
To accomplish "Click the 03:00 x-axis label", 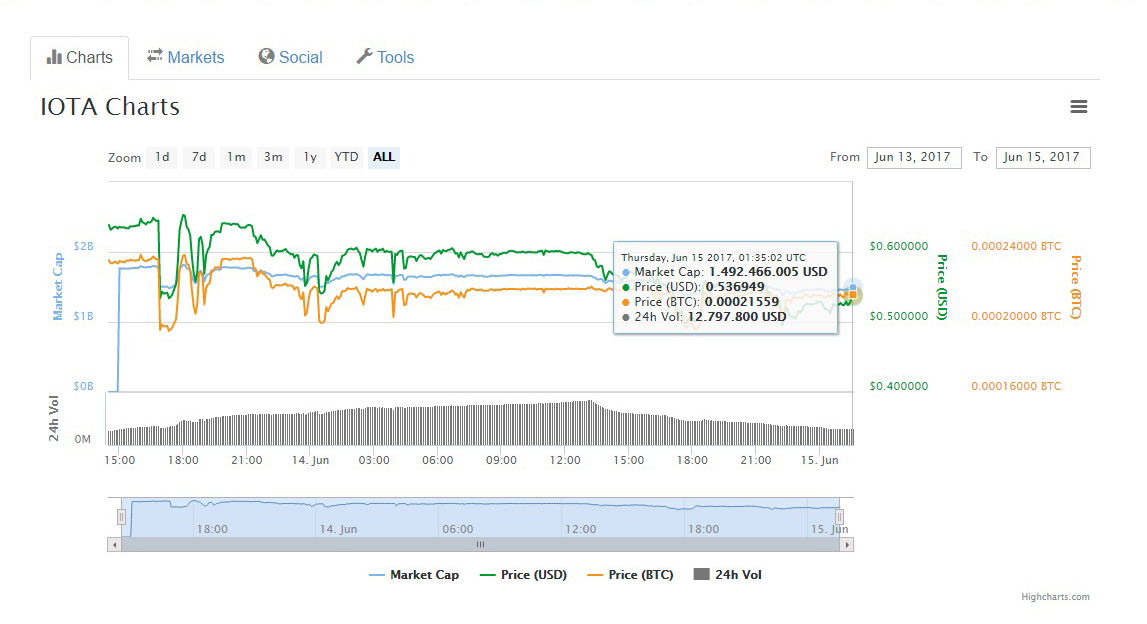I will 374,460.
